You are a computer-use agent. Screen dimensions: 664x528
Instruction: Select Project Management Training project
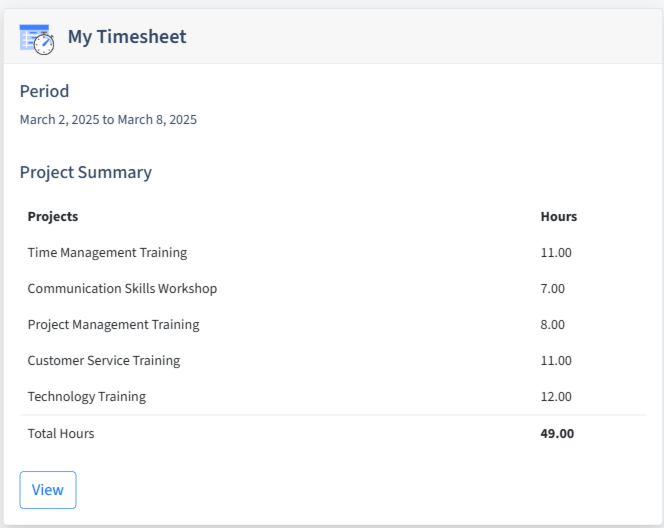click(x=113, y=324)
